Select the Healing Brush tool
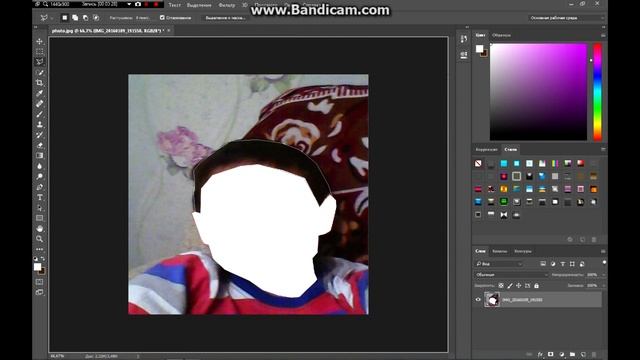 [40, 104]
